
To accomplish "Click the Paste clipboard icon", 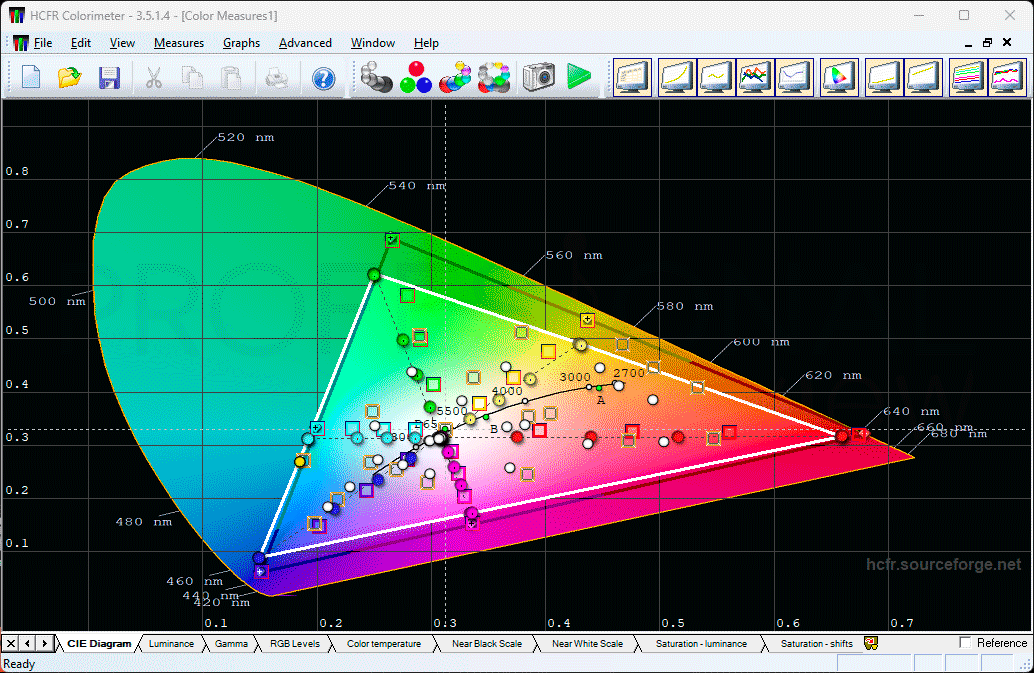I will tap(231, 78).
